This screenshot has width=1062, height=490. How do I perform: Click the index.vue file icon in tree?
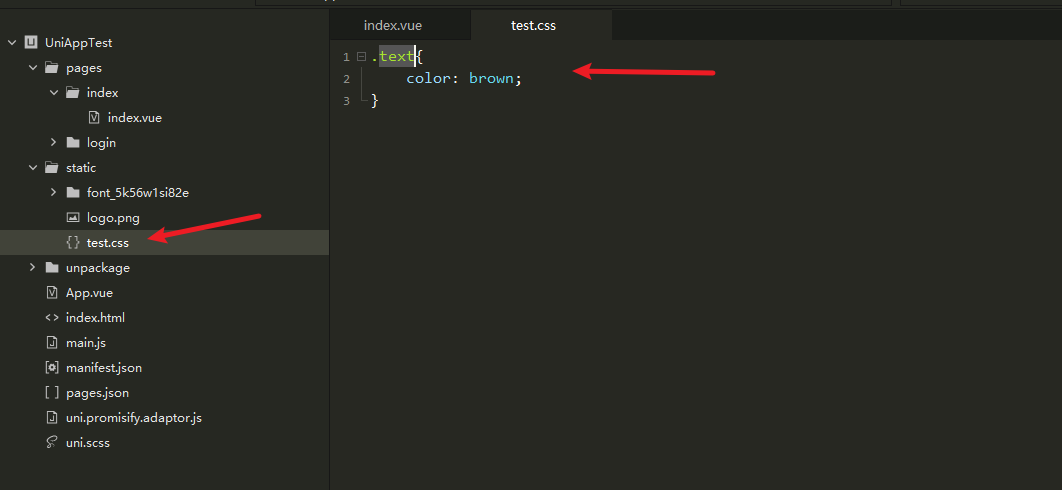coord(94,118)
